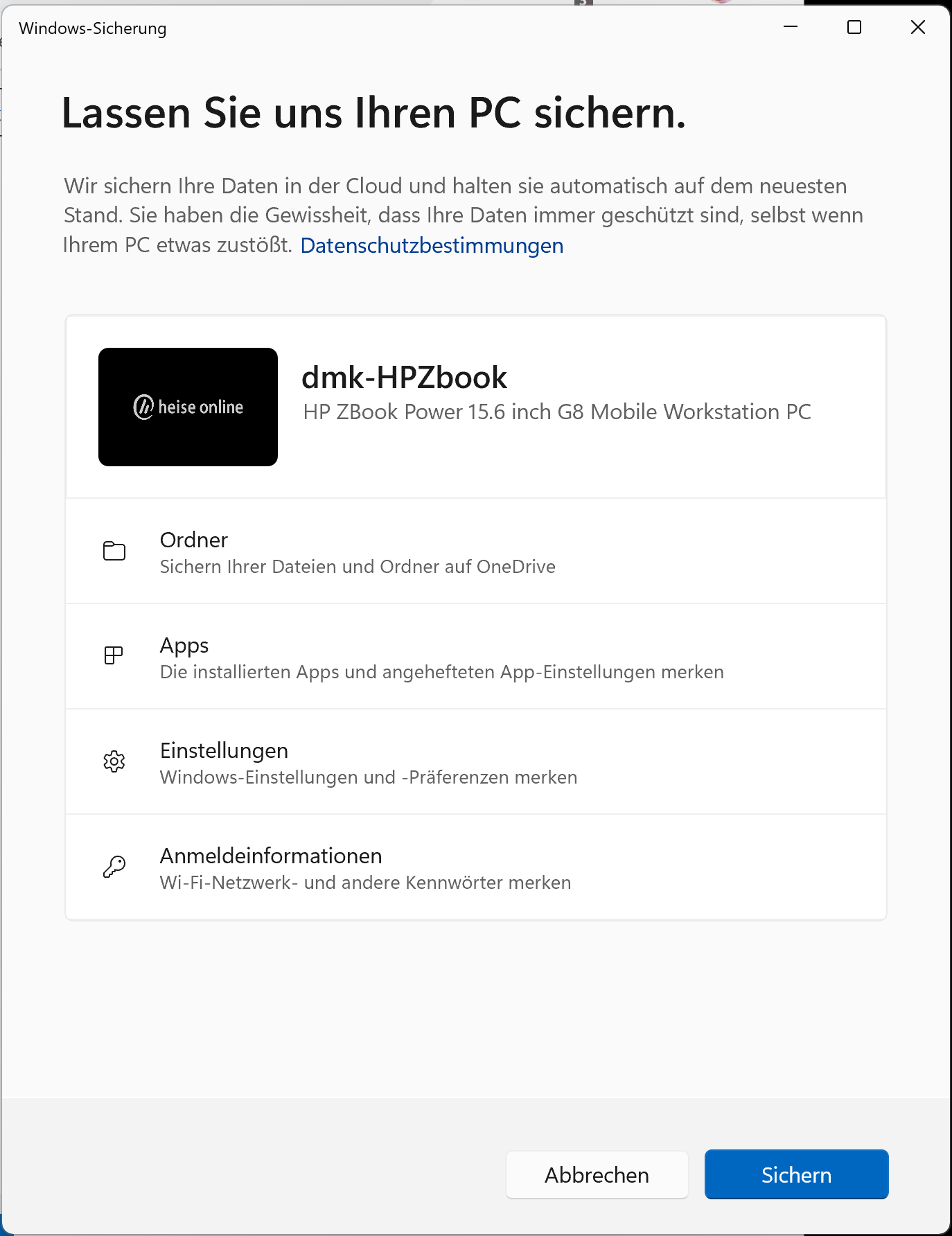Open the Datenschutzbestimmungen link

432,246
